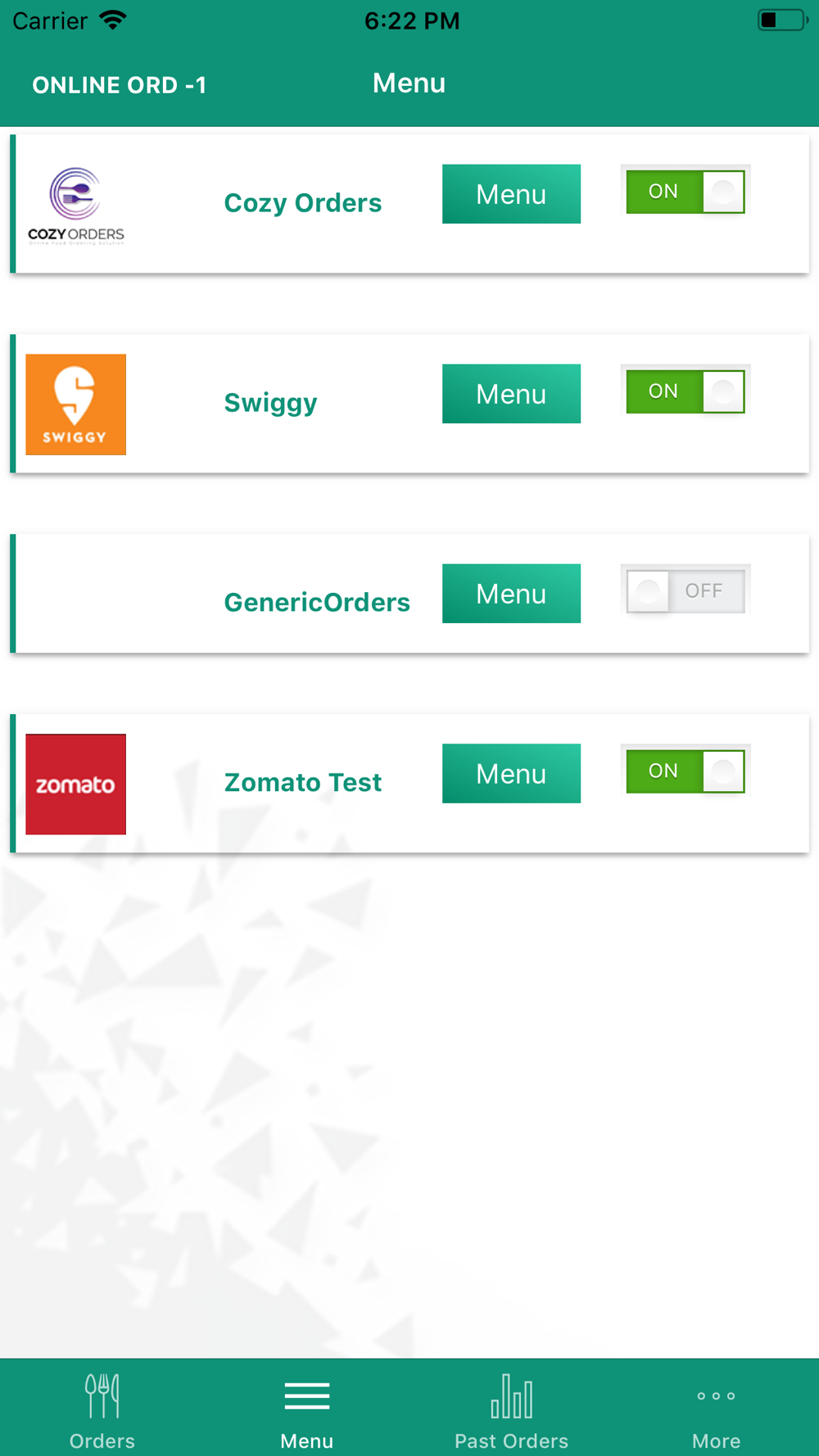Viewport: 819px width, 1456px height.
Task: Select the GenericOrders row title
Action: click(x=317, y=603)
